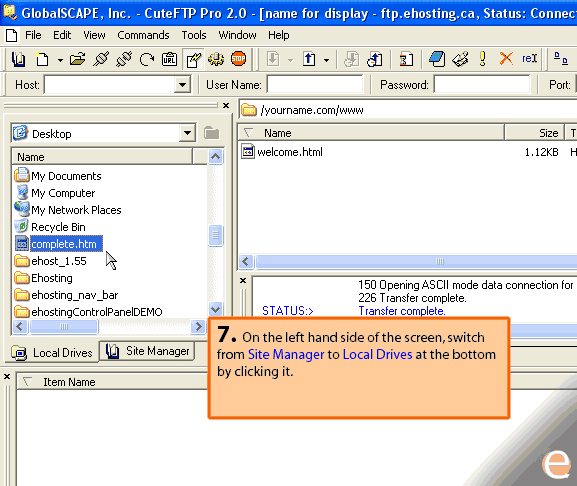Click the red Stop toolbar icon
Screen dimensions: 577x486
(x=238, y=59)
